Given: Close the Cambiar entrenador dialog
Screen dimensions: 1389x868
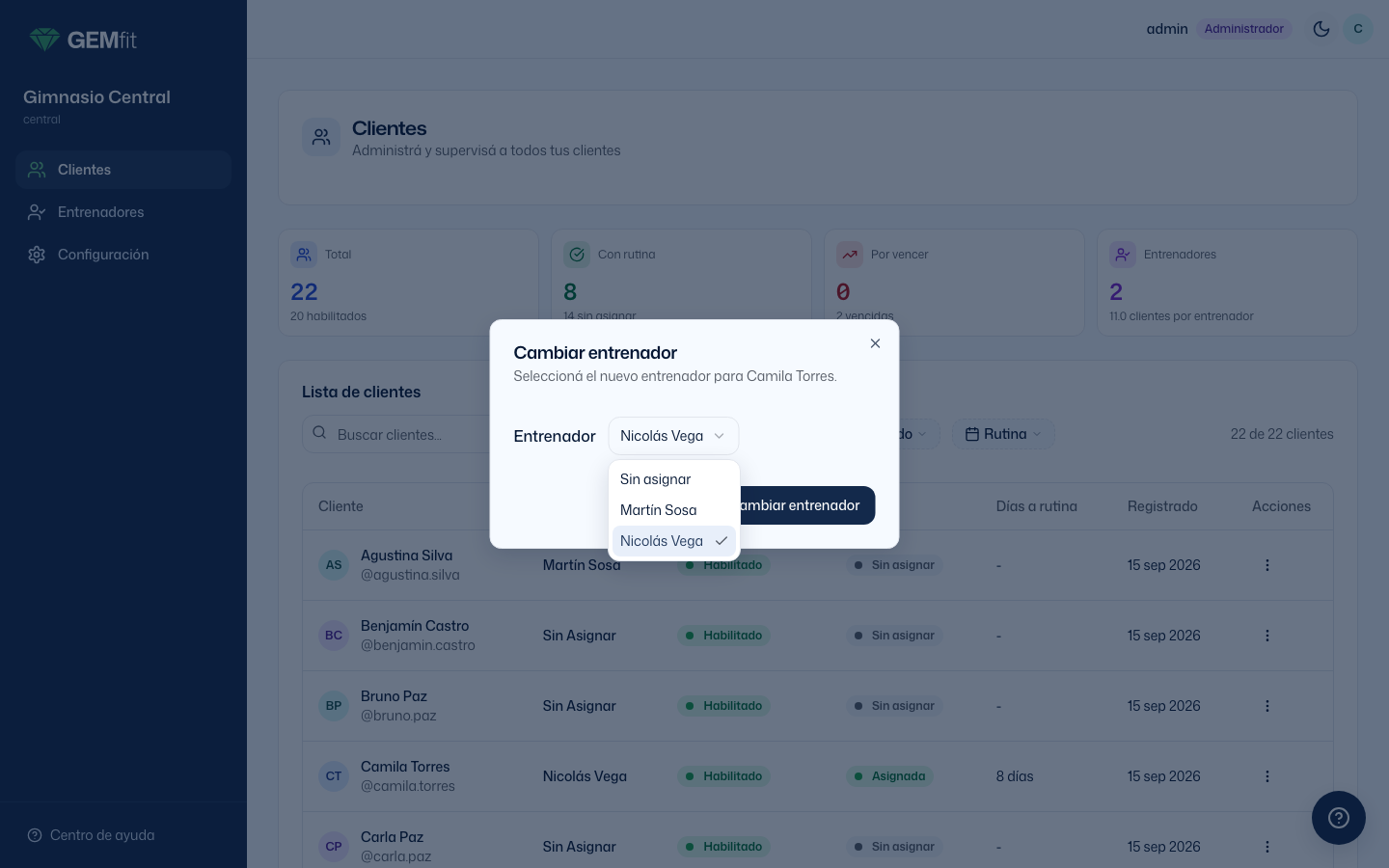Looking at the screenshot, I should [875, 343].
